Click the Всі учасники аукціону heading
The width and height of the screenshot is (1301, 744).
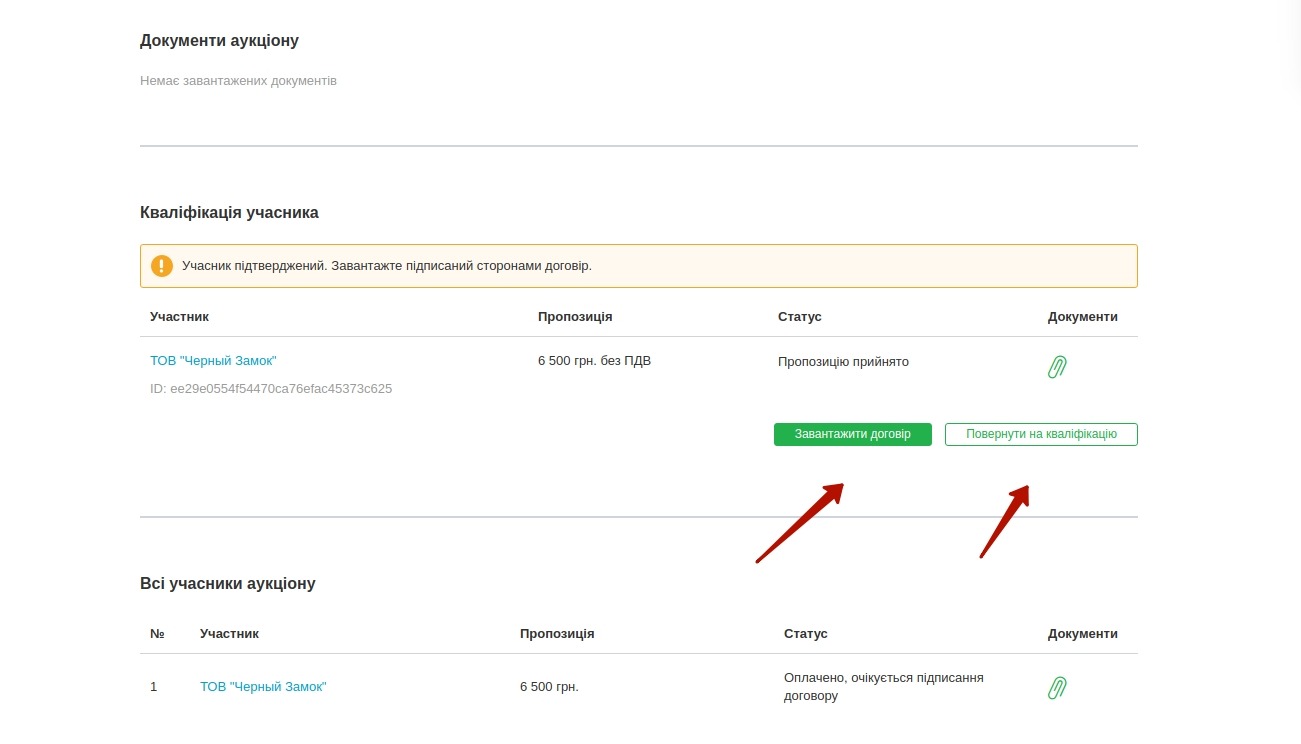(x=227, y=583)
